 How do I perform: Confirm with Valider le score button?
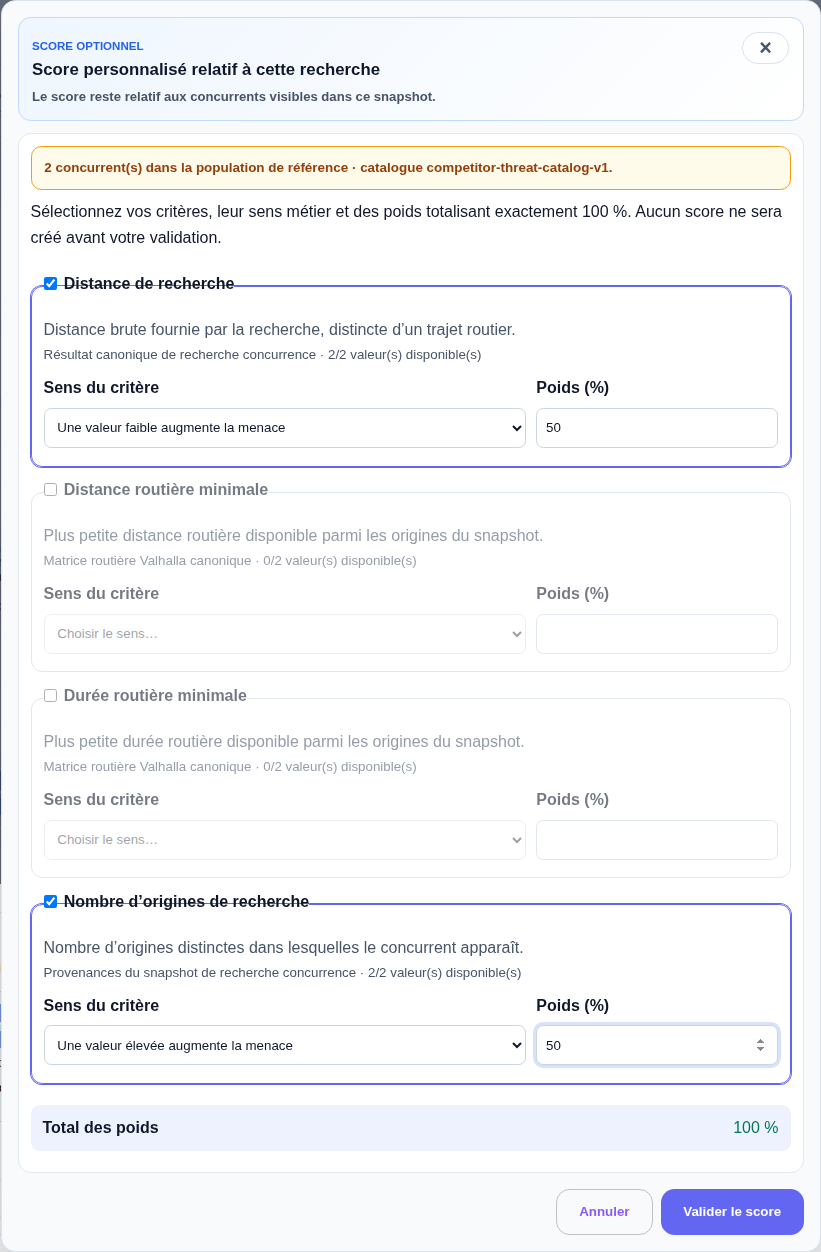pyautogui.click(x=732, y=1212)
